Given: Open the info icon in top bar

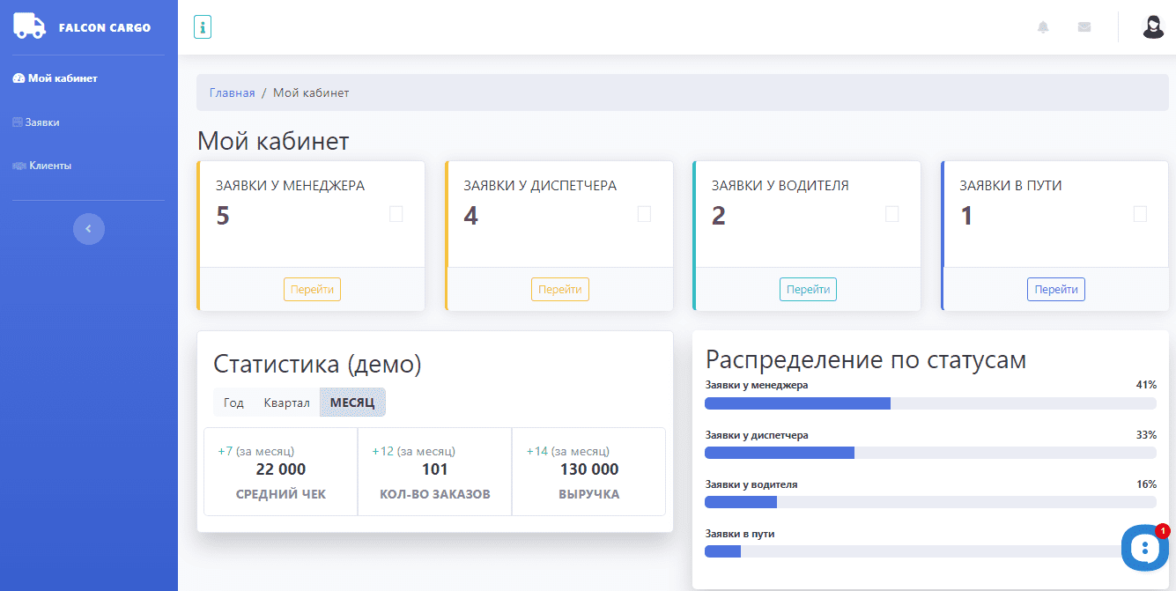Looking at the screenshot, I should [x=202, y=27].
